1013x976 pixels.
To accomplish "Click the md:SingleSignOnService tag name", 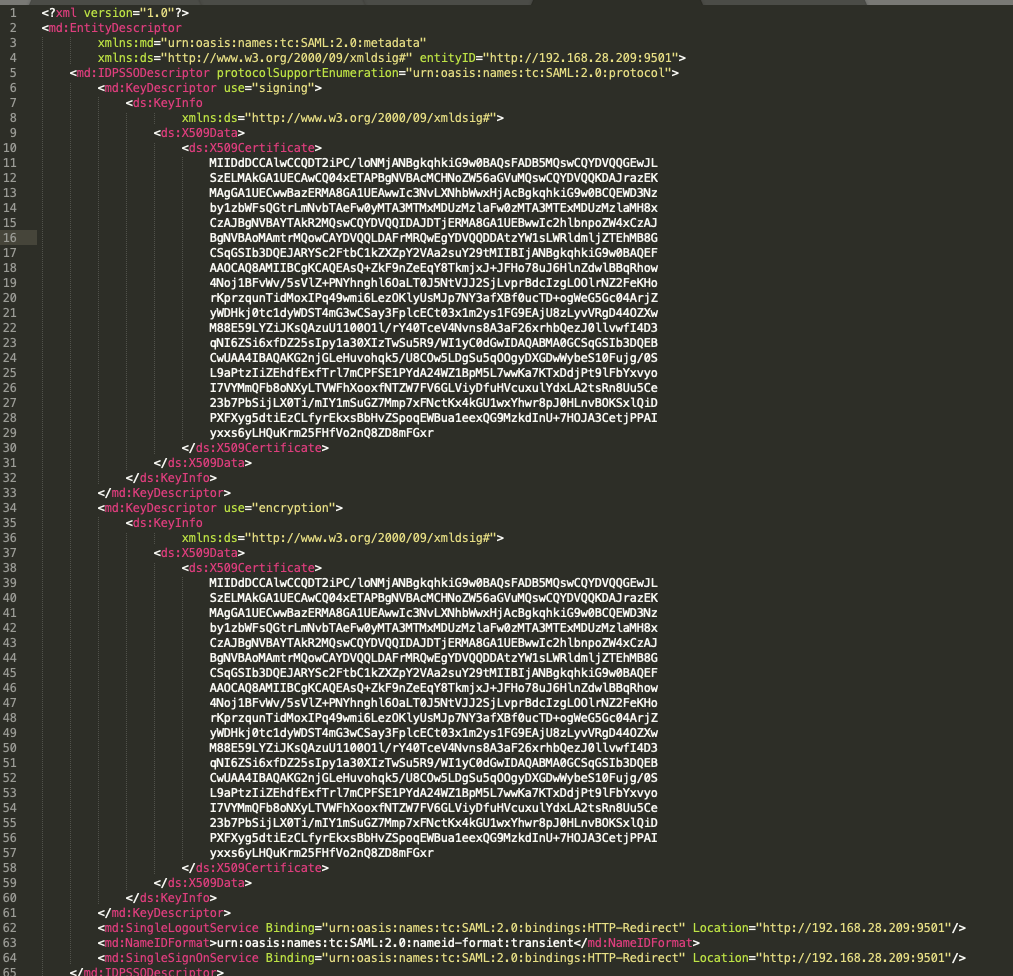I will pyautogui.click(x=182, y=958).
